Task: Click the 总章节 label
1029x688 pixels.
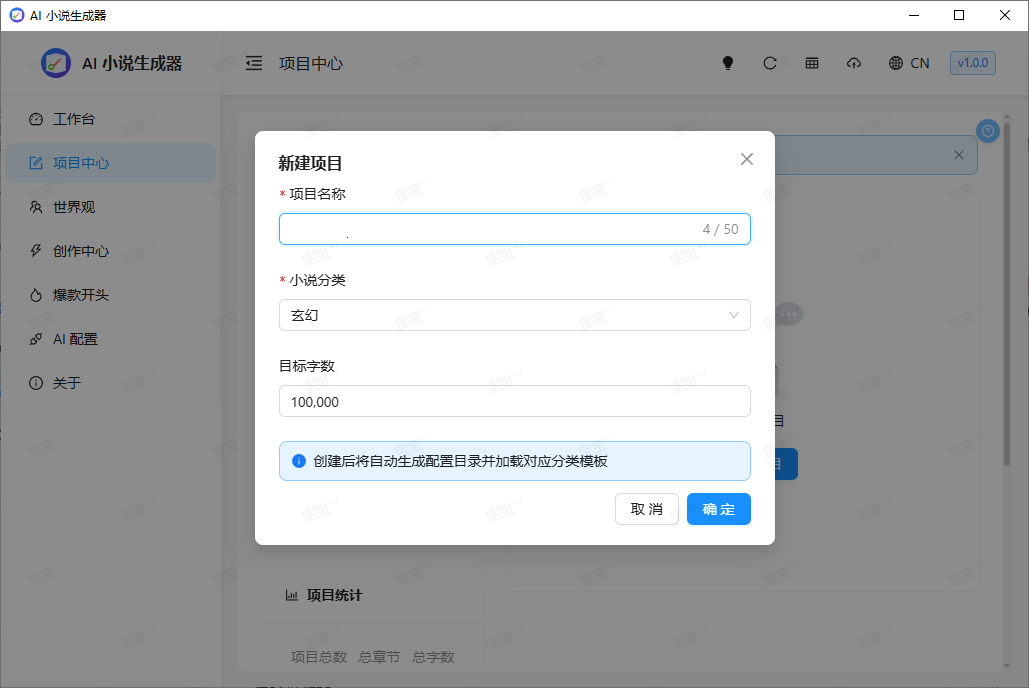Action: tap(379, 656)
